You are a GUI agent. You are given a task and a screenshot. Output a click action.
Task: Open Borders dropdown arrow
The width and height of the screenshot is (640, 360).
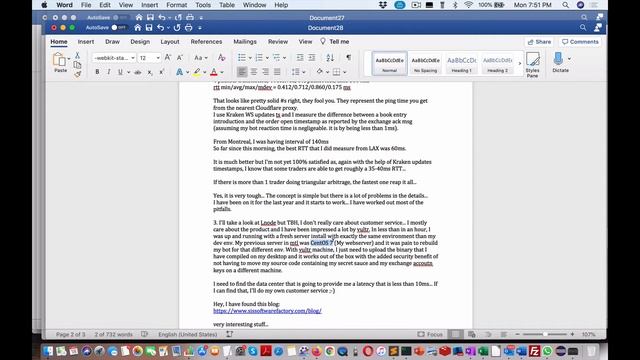[345, 73]
